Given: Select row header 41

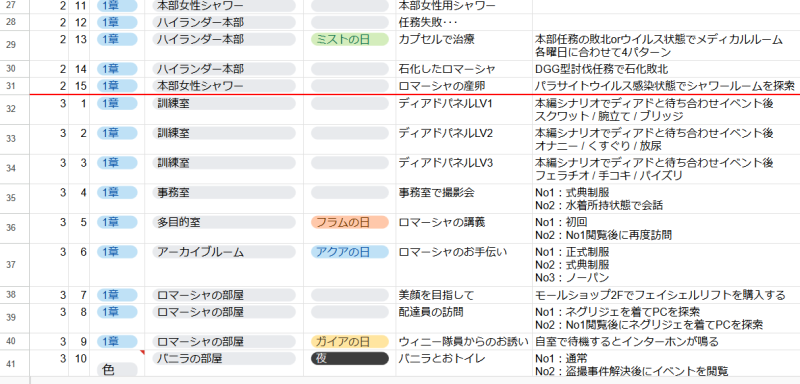Looking at the screenshot, I should (15, 364).
